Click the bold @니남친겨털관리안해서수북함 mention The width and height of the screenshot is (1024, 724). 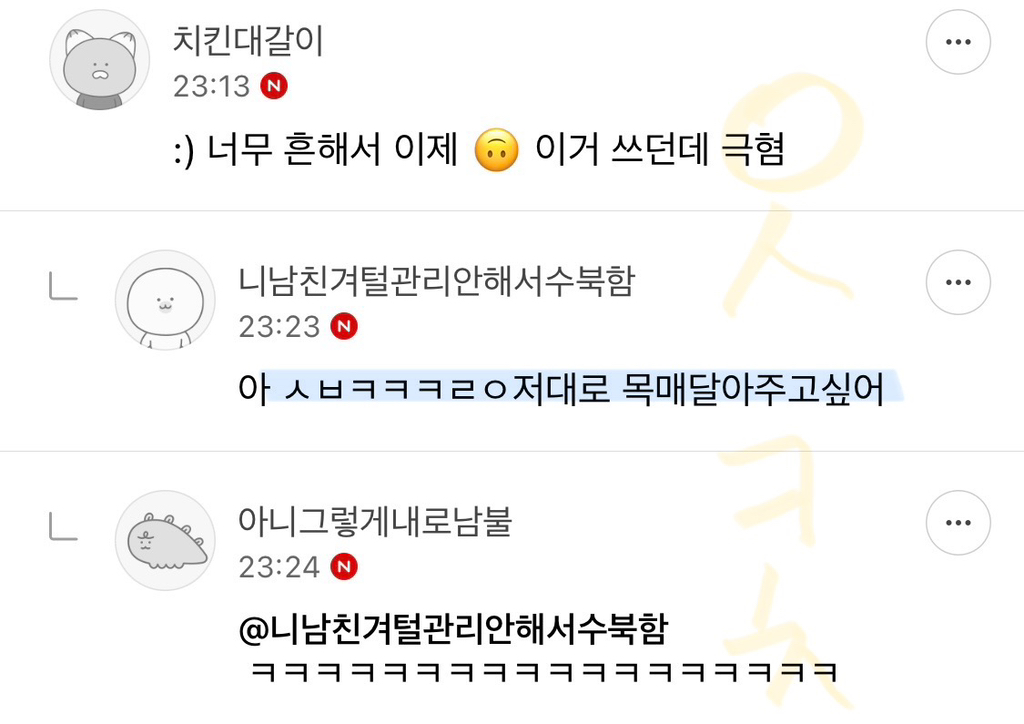(x=454, y=629)
